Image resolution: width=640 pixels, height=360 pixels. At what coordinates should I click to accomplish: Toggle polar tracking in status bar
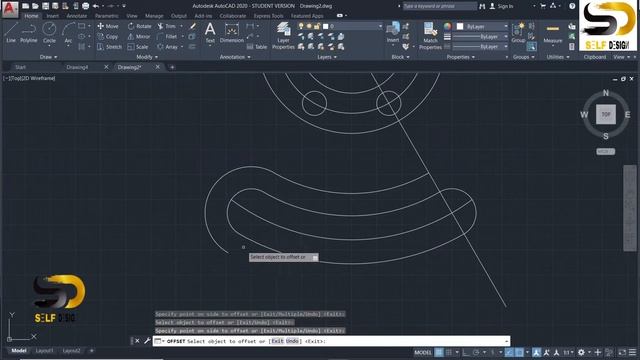point(476,352)
